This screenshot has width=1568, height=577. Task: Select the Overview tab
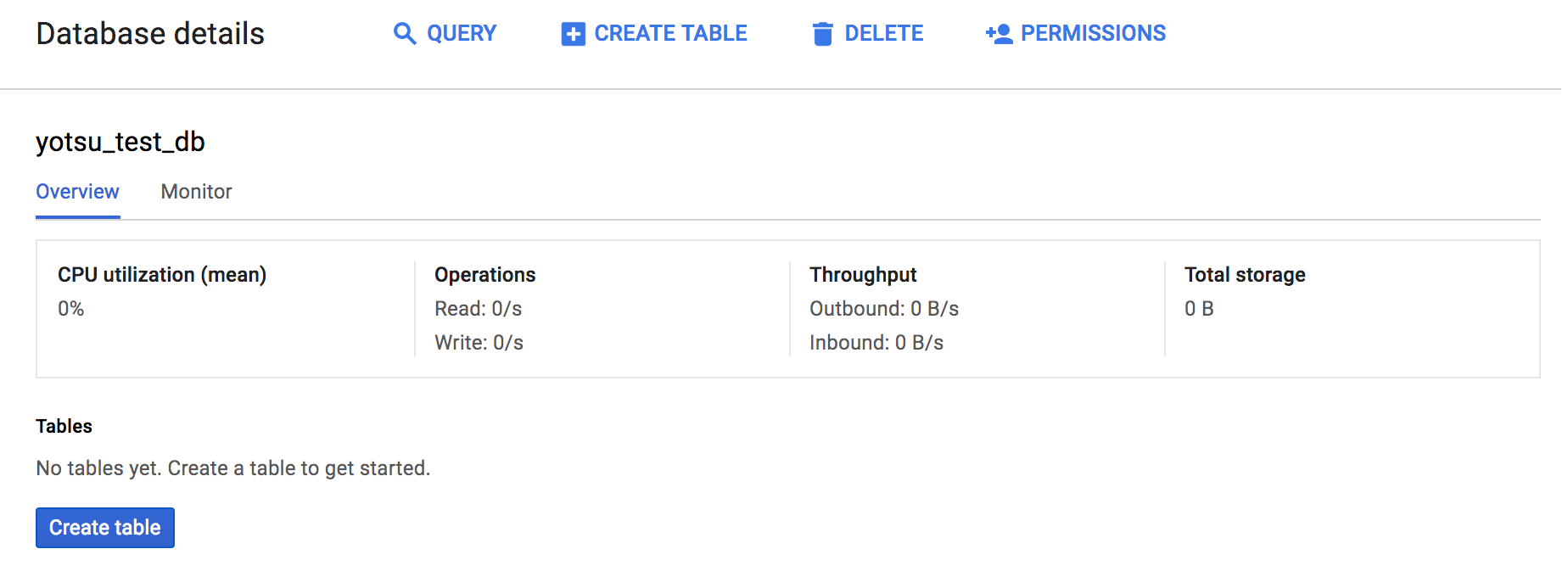tap(77, 192)
